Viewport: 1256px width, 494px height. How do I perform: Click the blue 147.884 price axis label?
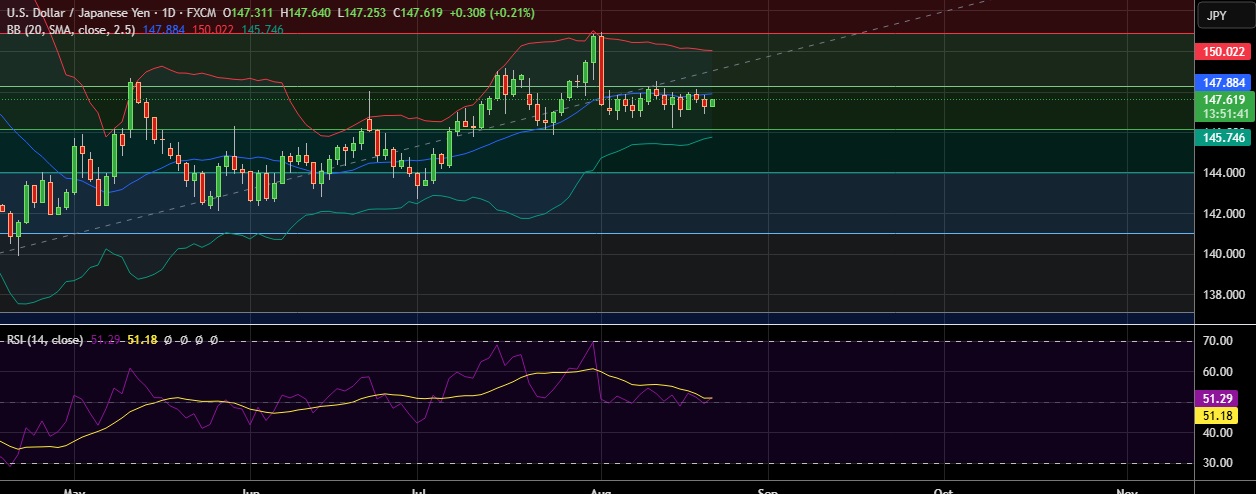[1224, 83]
